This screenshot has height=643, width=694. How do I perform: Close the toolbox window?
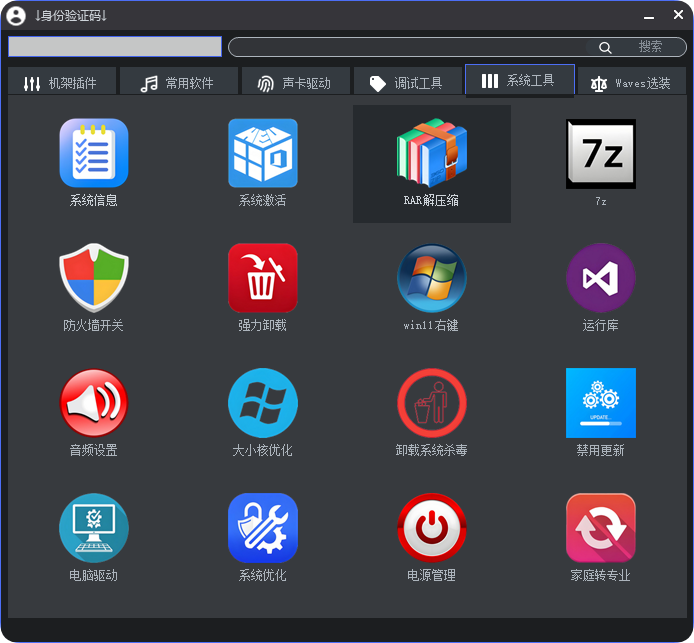678,15
